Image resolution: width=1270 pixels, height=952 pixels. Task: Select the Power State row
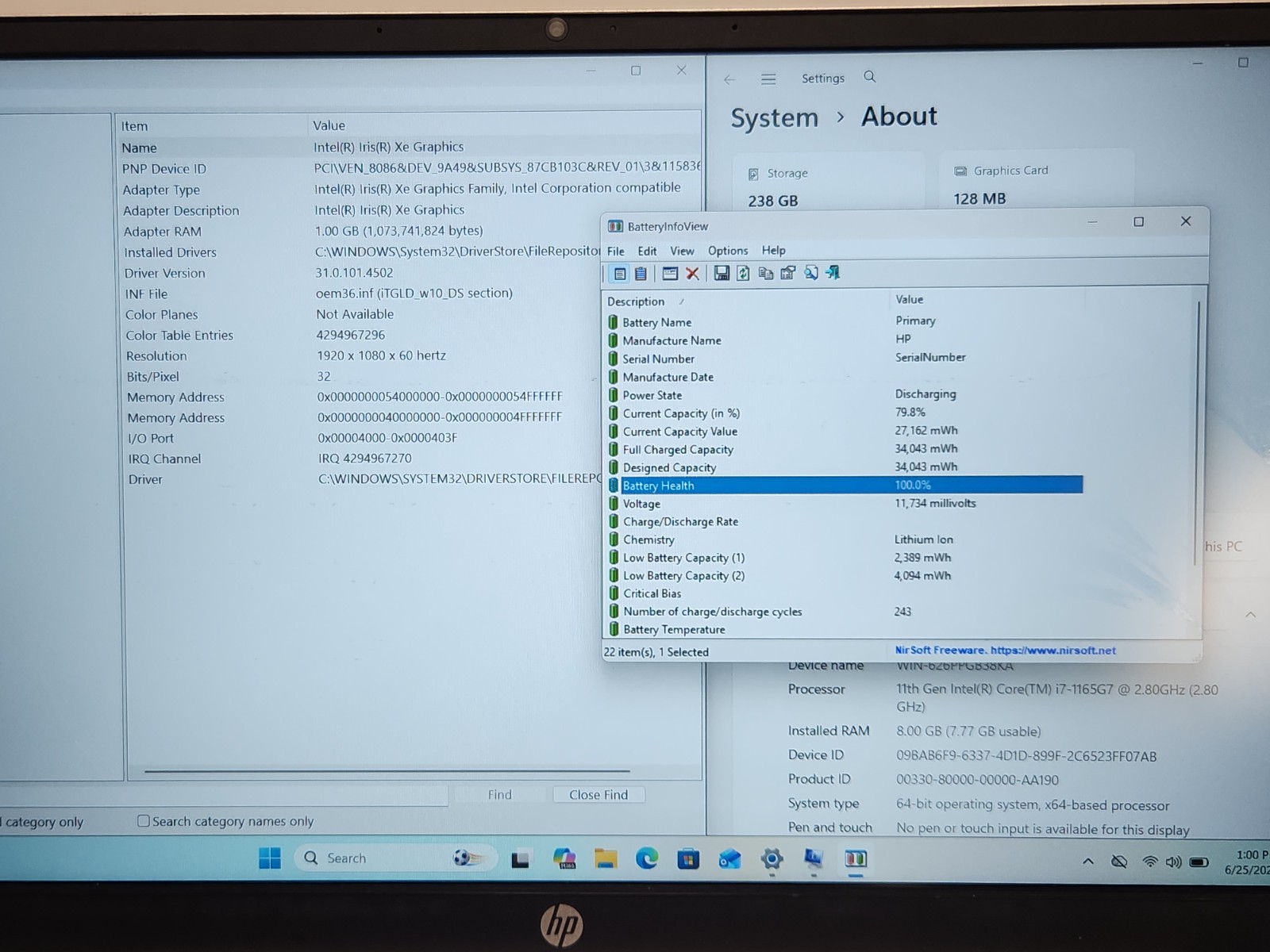pos(844,395)
